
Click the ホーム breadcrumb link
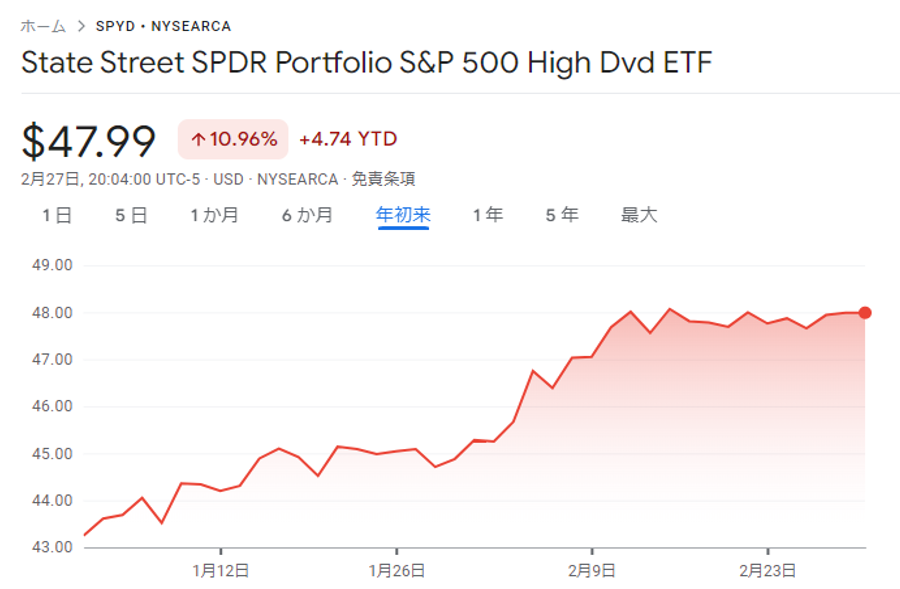click(43, 26)
